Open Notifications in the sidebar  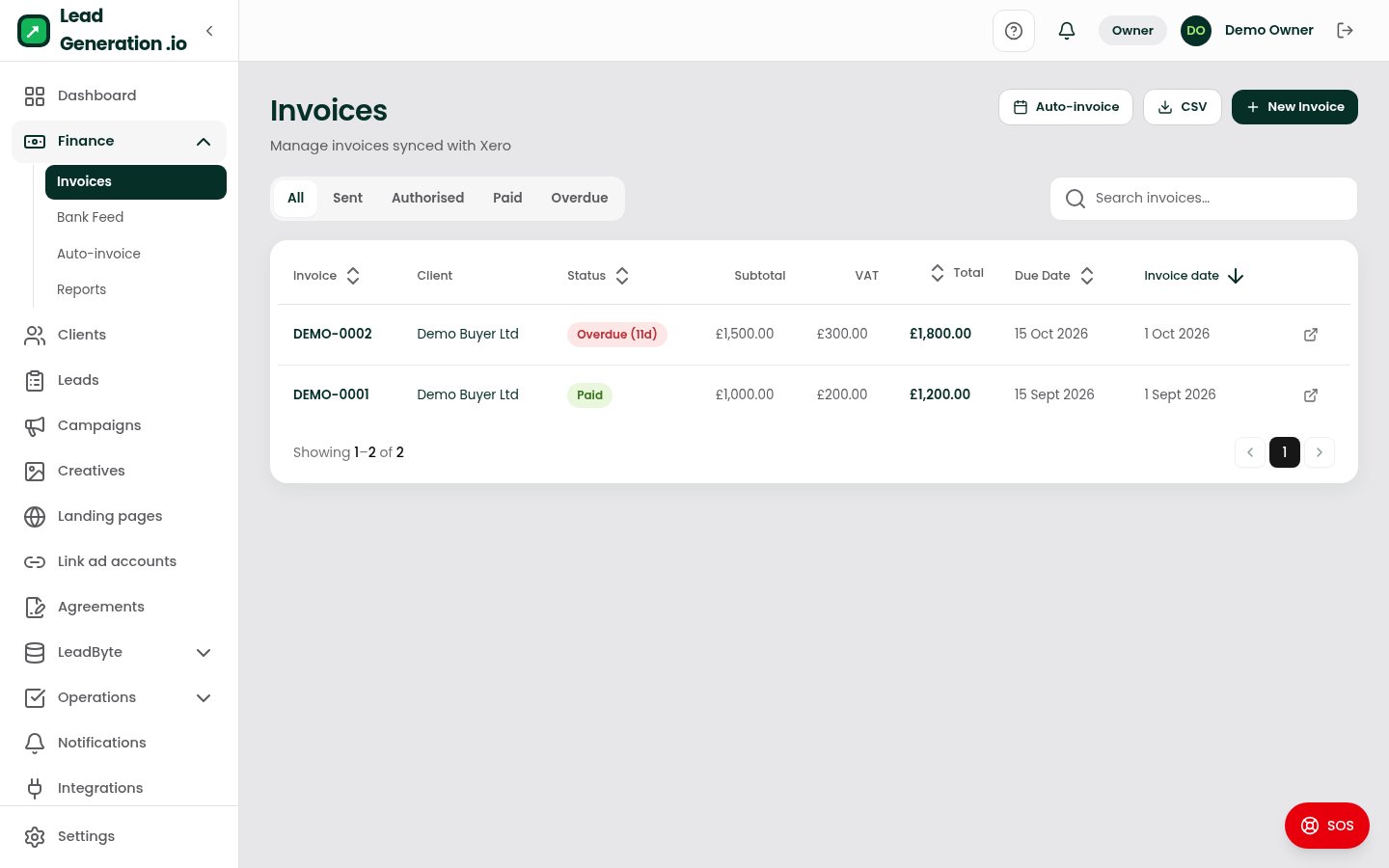tap(119, 743)
